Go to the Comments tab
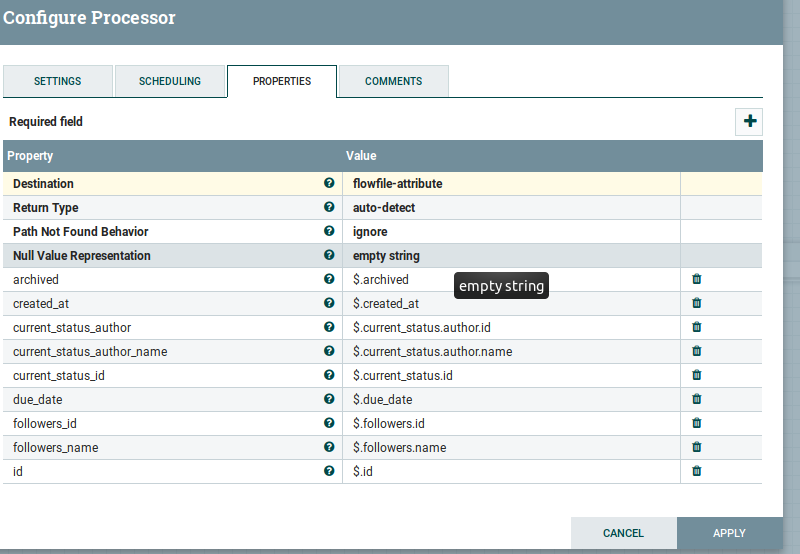 point(393,82)
